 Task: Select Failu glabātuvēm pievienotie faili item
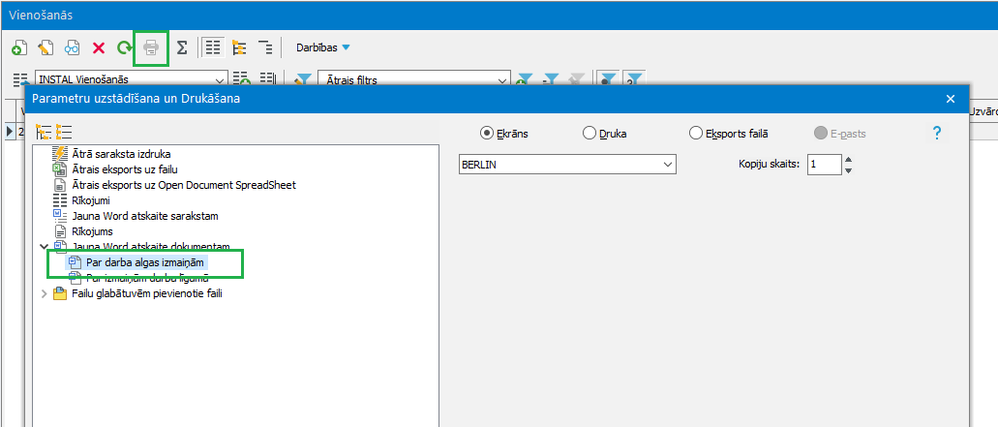147,294
